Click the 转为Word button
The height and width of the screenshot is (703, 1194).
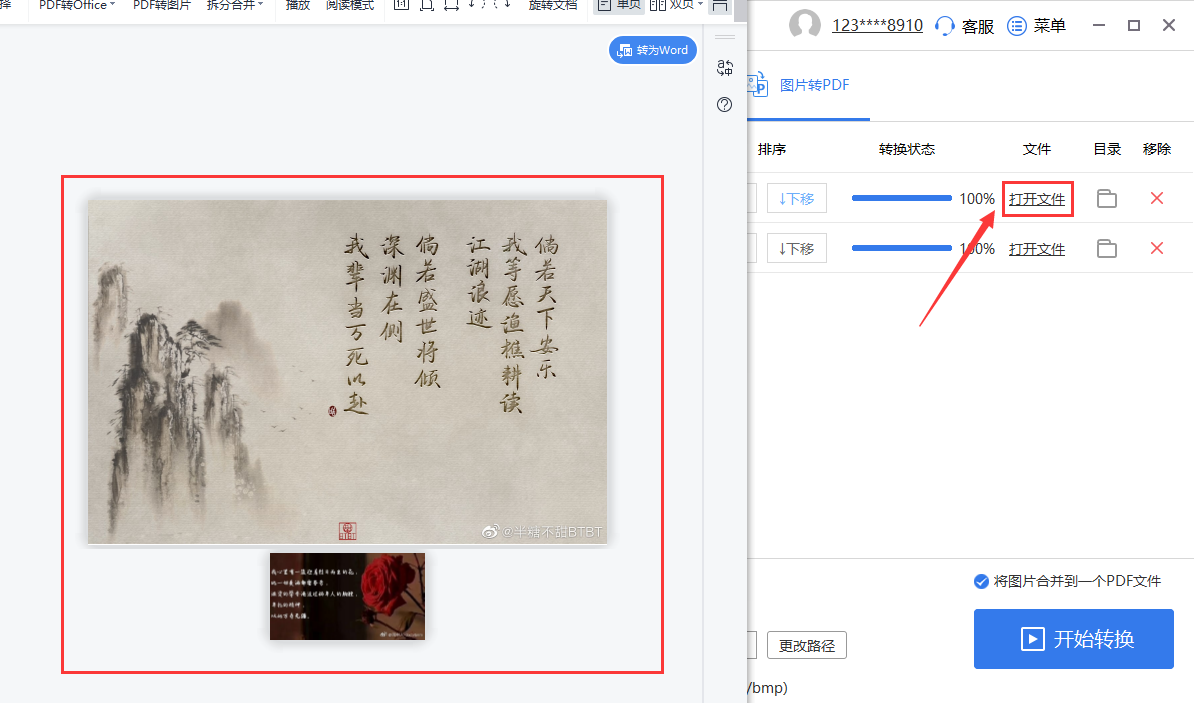click(653, 50)
